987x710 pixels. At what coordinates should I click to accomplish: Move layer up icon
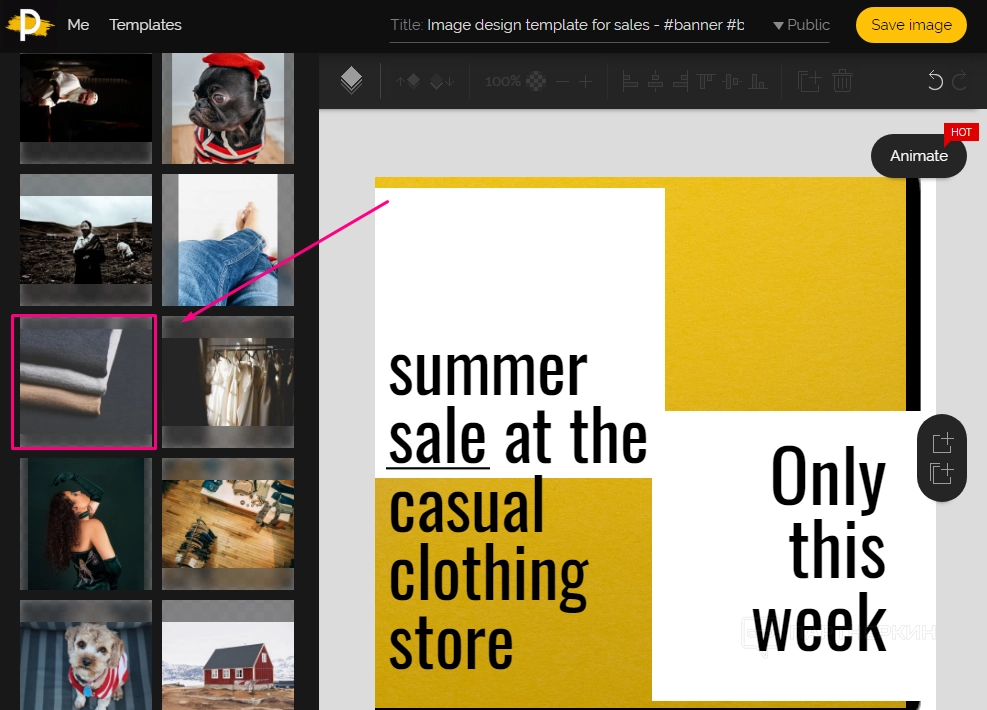408,81
